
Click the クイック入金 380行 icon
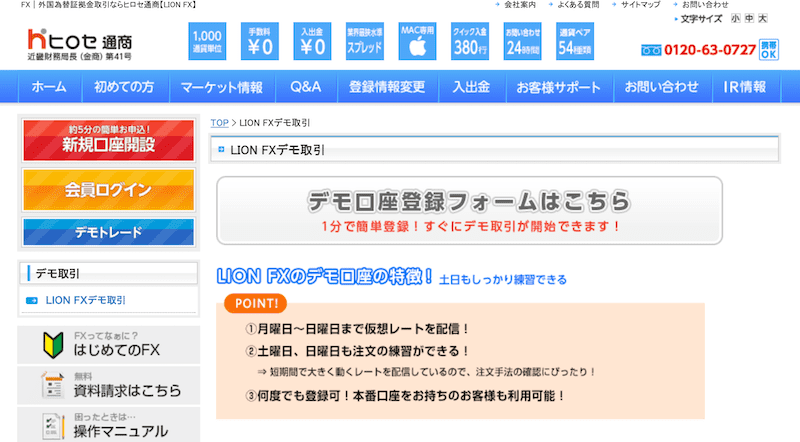coord(470,41)
